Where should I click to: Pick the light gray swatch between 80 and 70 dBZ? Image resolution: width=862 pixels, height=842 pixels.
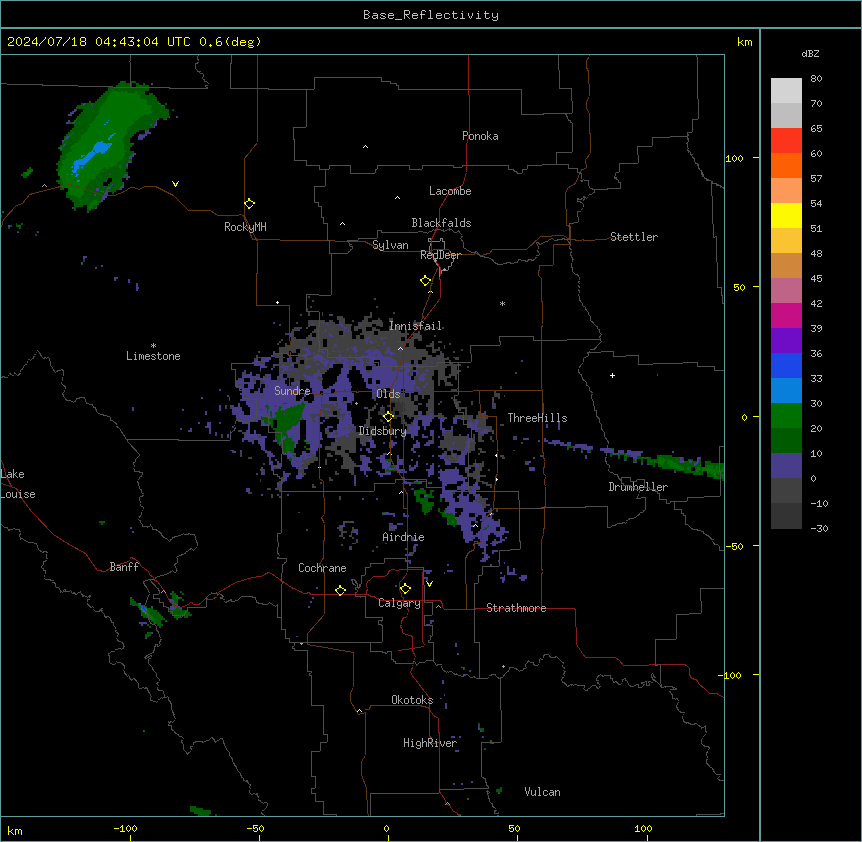[x=786, y=91]
